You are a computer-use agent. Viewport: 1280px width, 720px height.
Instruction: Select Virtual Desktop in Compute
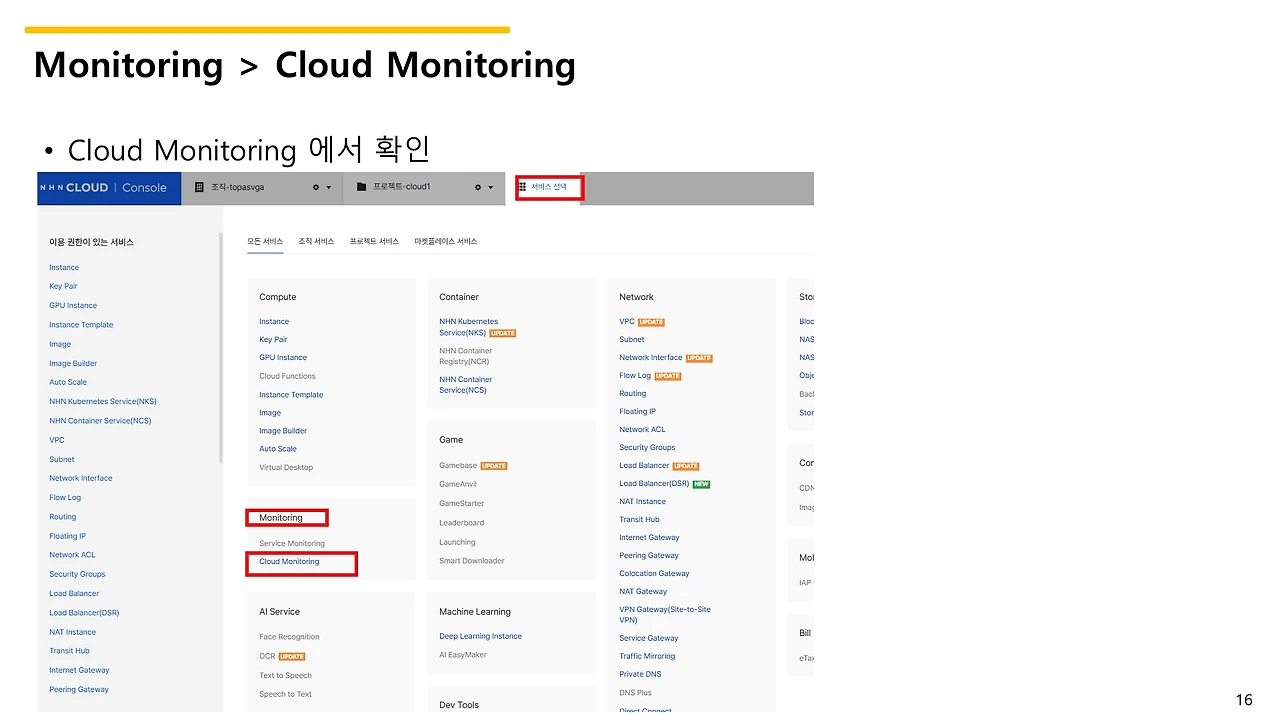coord(286,467)
